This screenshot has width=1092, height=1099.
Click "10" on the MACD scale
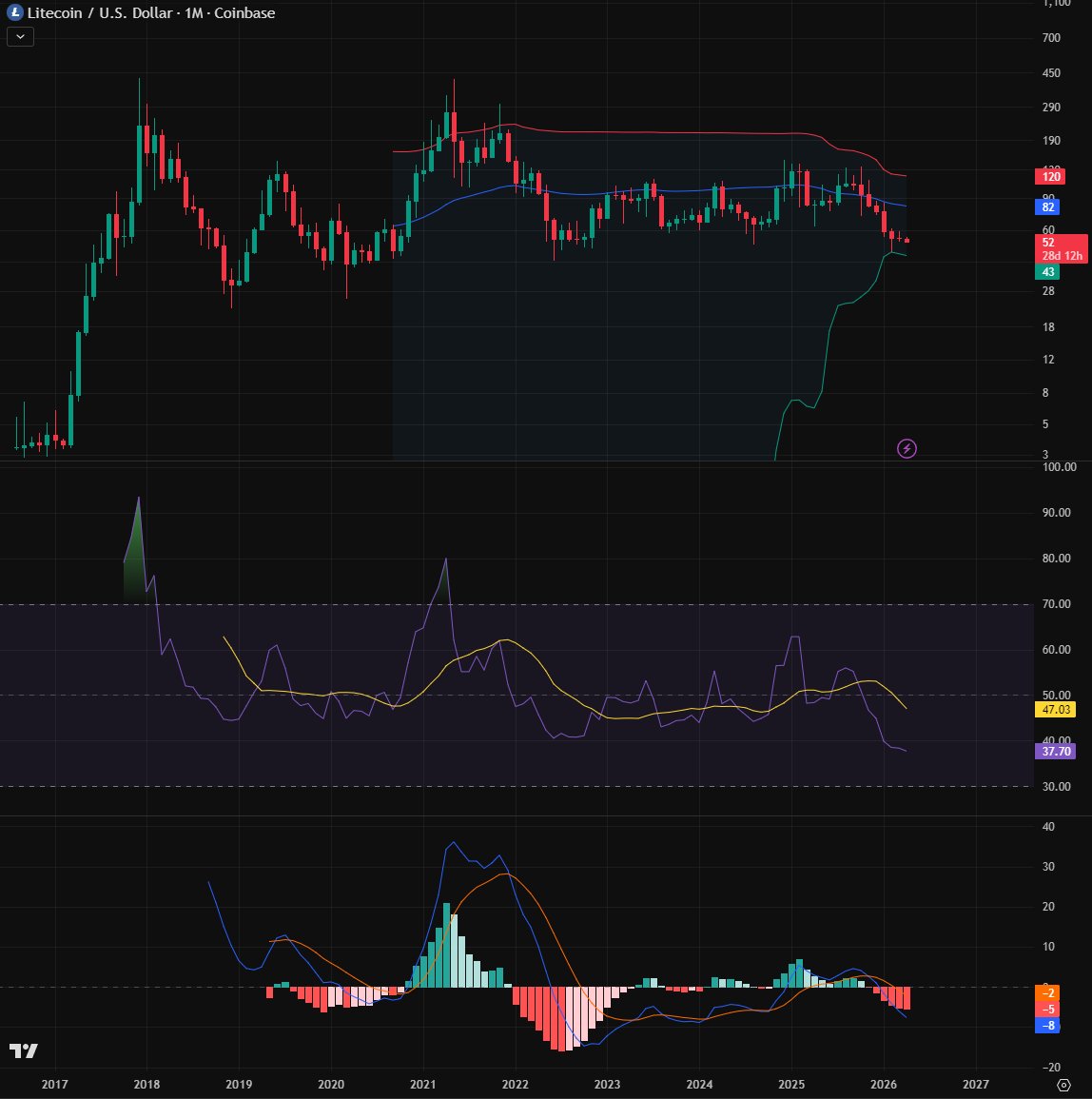click(x=1048, y=946)
